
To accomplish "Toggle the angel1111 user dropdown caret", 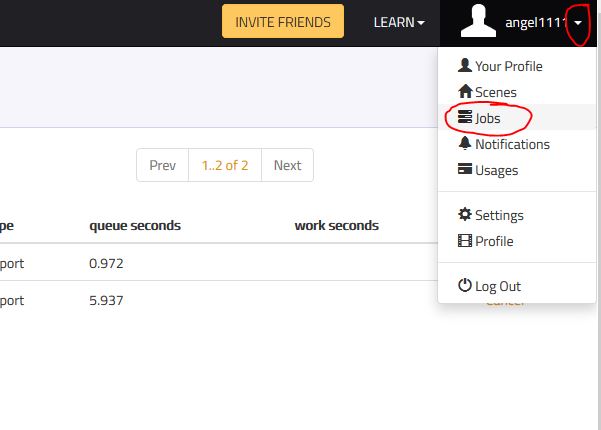I will 578,23.
